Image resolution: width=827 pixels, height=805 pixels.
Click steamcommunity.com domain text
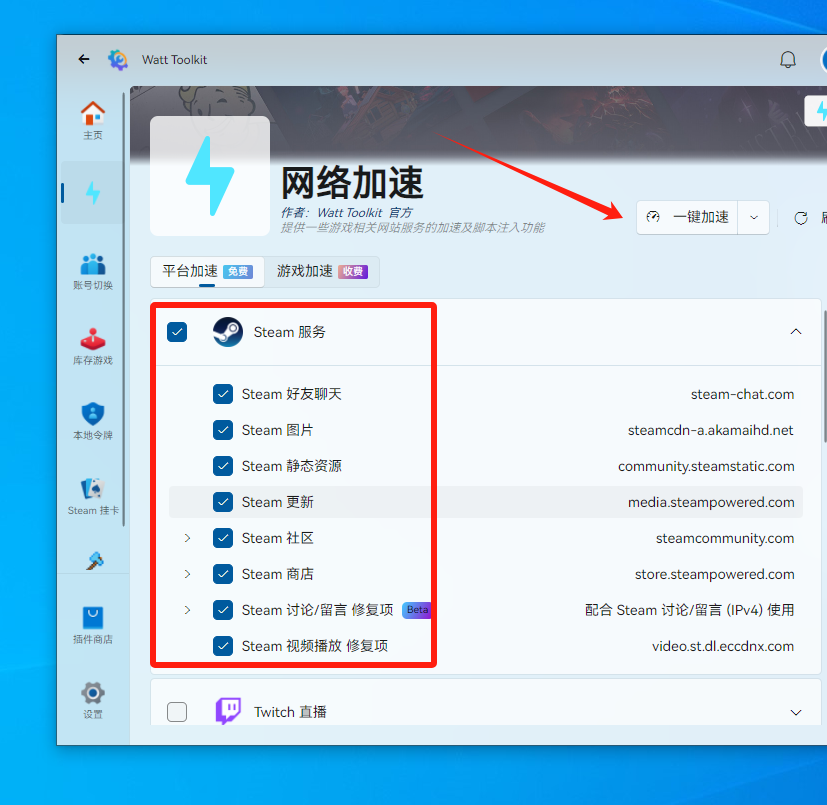click(x=725, y=538)
